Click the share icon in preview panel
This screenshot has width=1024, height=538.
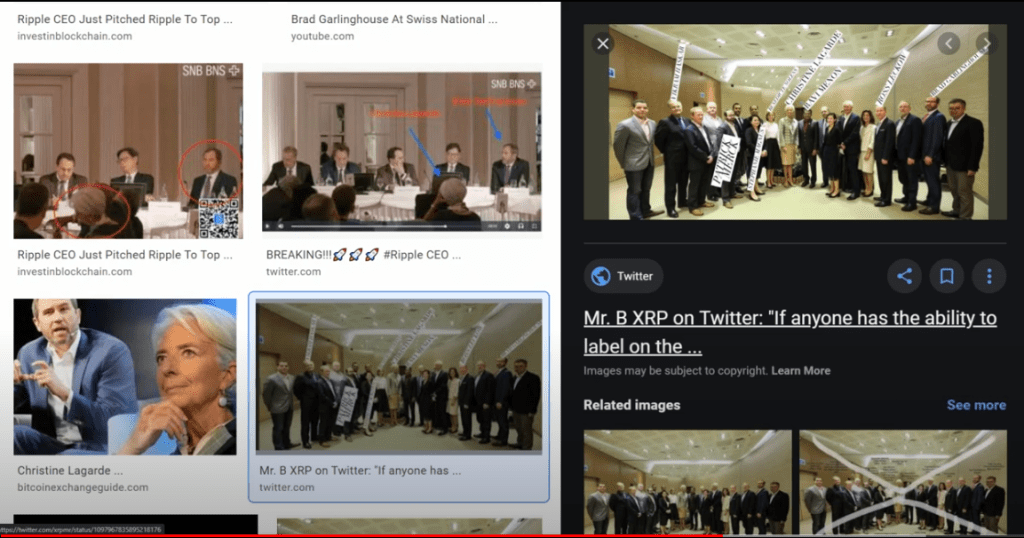click(904, 276)
